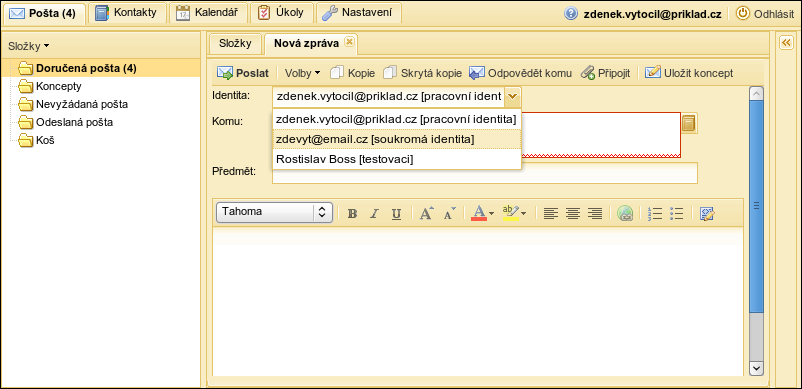This screenshot has width=802, height=389.
Task: Add a Skrytá kopie (BCC) field
Action: (x=422, y=73)
